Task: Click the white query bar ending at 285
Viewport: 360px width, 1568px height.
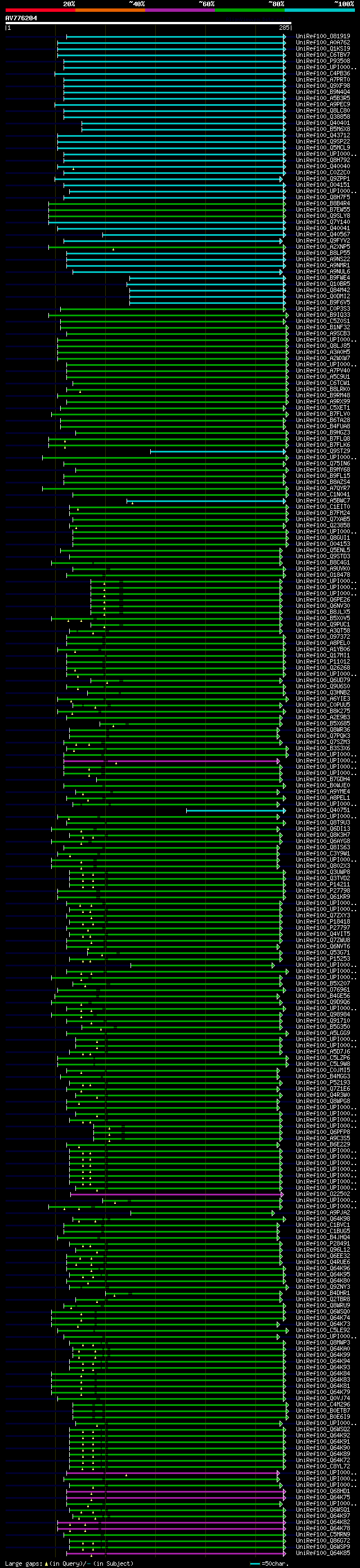Action: point(148,23)
